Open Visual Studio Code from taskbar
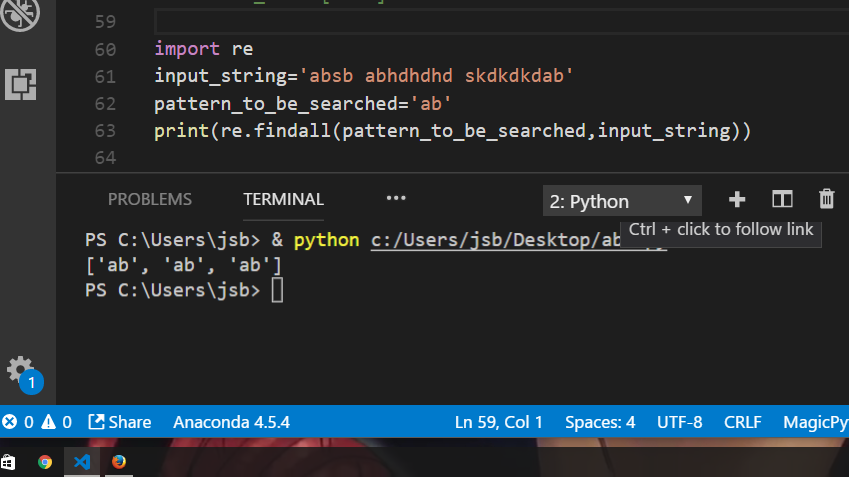This screenshot has width=849, height=477. coord(82,462)
